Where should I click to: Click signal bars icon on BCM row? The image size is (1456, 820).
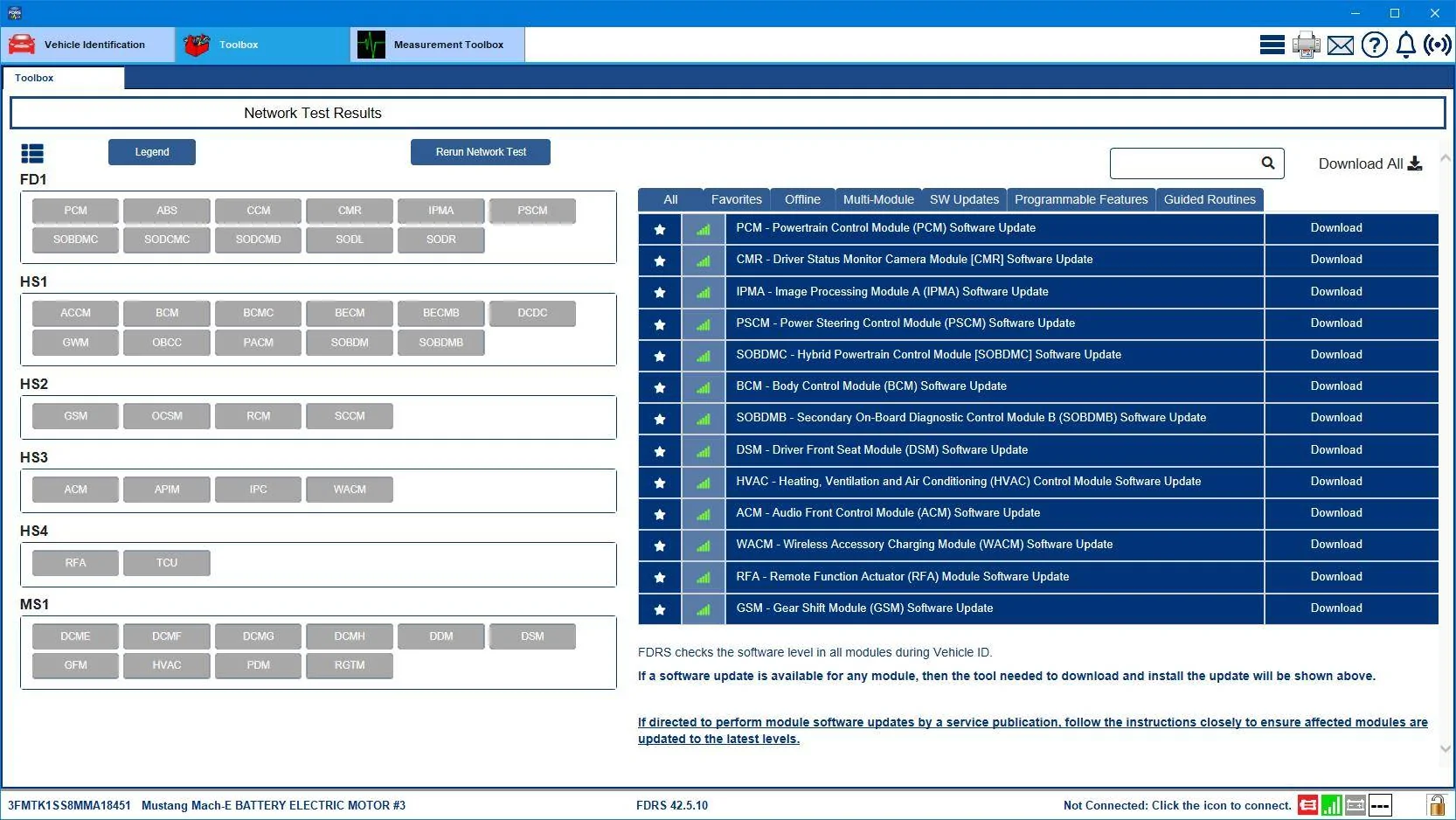click(x=704, y=387)
